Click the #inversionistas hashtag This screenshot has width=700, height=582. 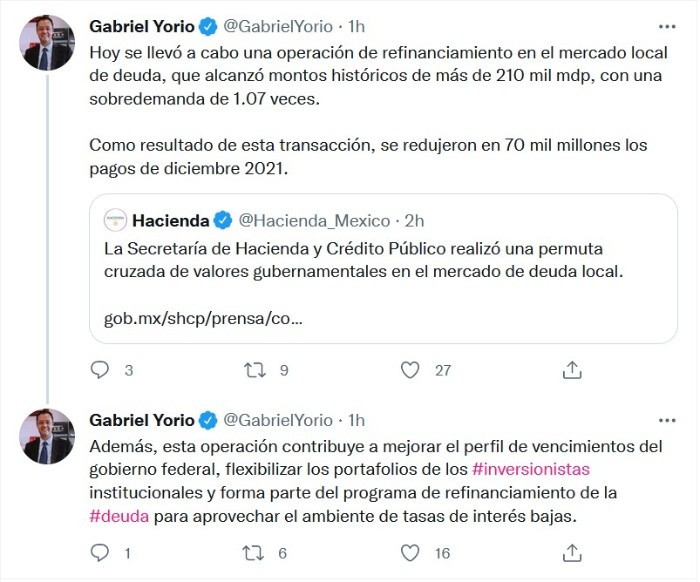click(531, 468)
